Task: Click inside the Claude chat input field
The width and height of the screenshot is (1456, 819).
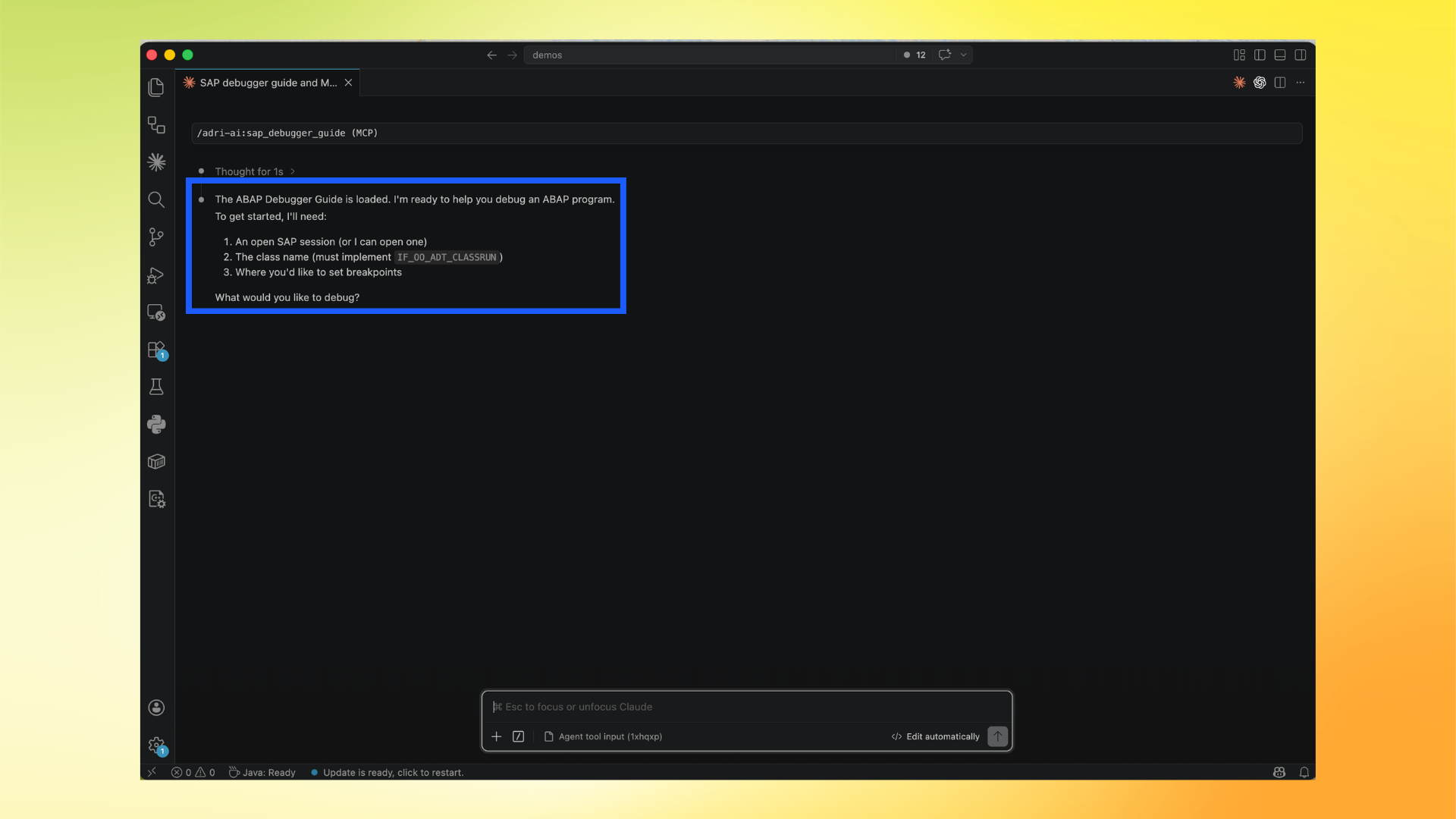Action: pos(745,706)
